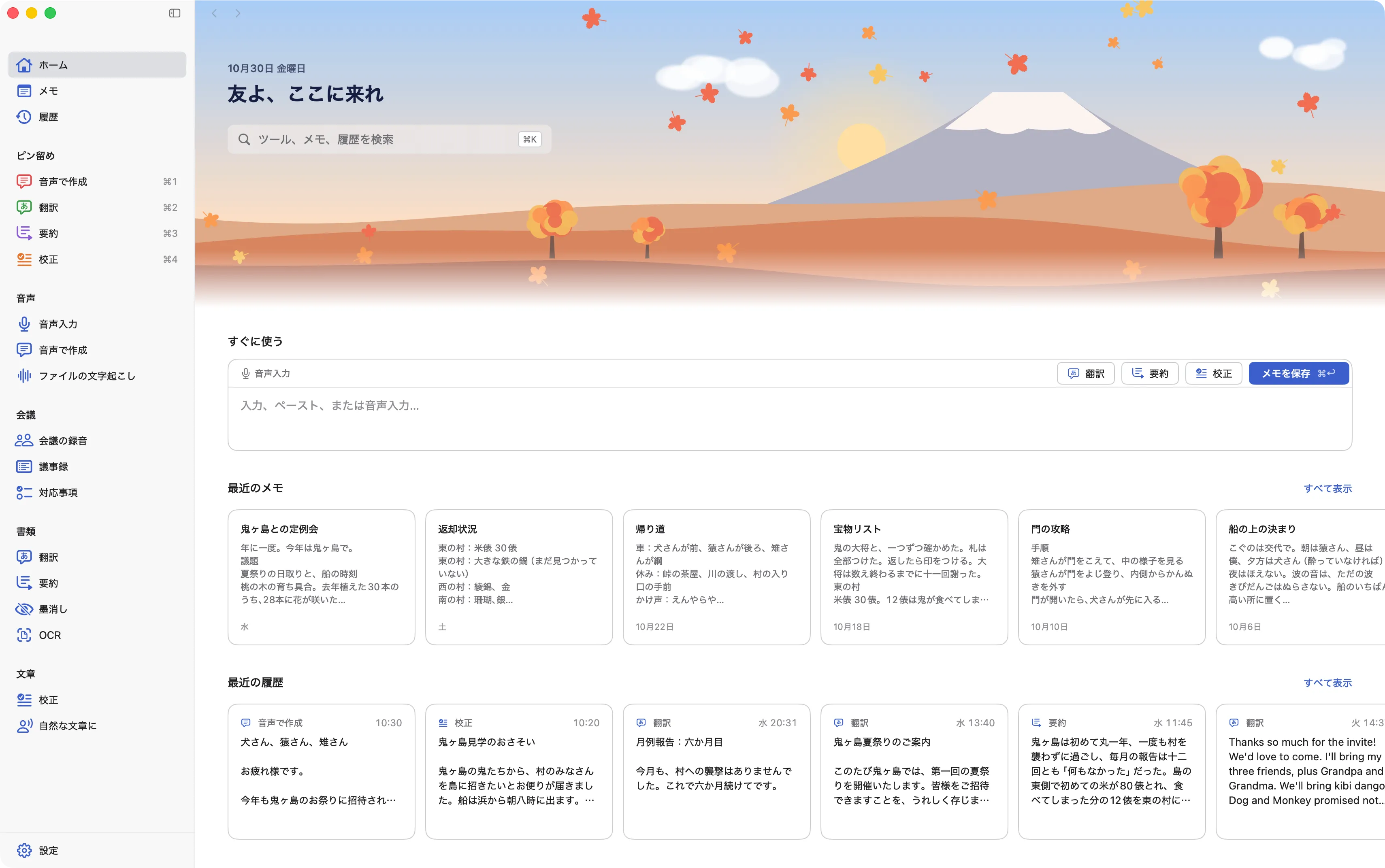Open ファイルの文字起こし waveform icon
Image resolution: width=1385 pixels, height=868 pixels.
pyautogui.click(x=24, y=375)
